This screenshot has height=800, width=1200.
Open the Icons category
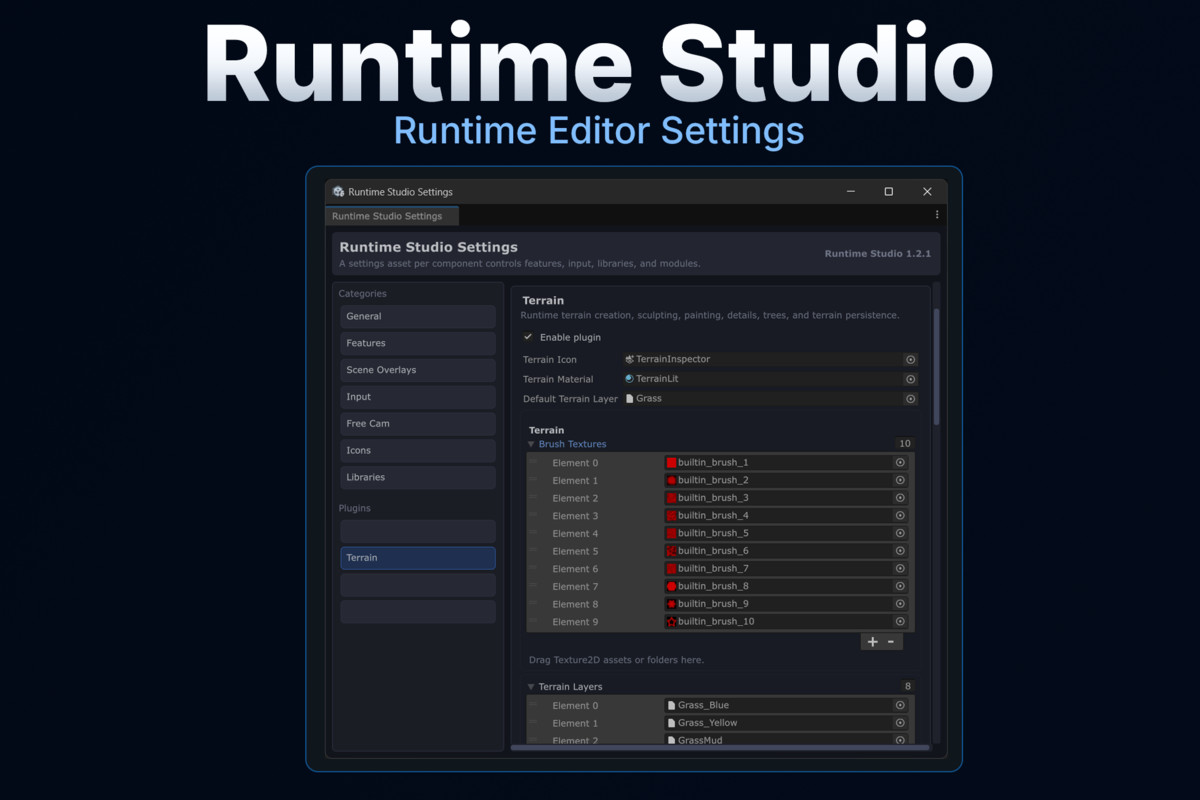418,451
